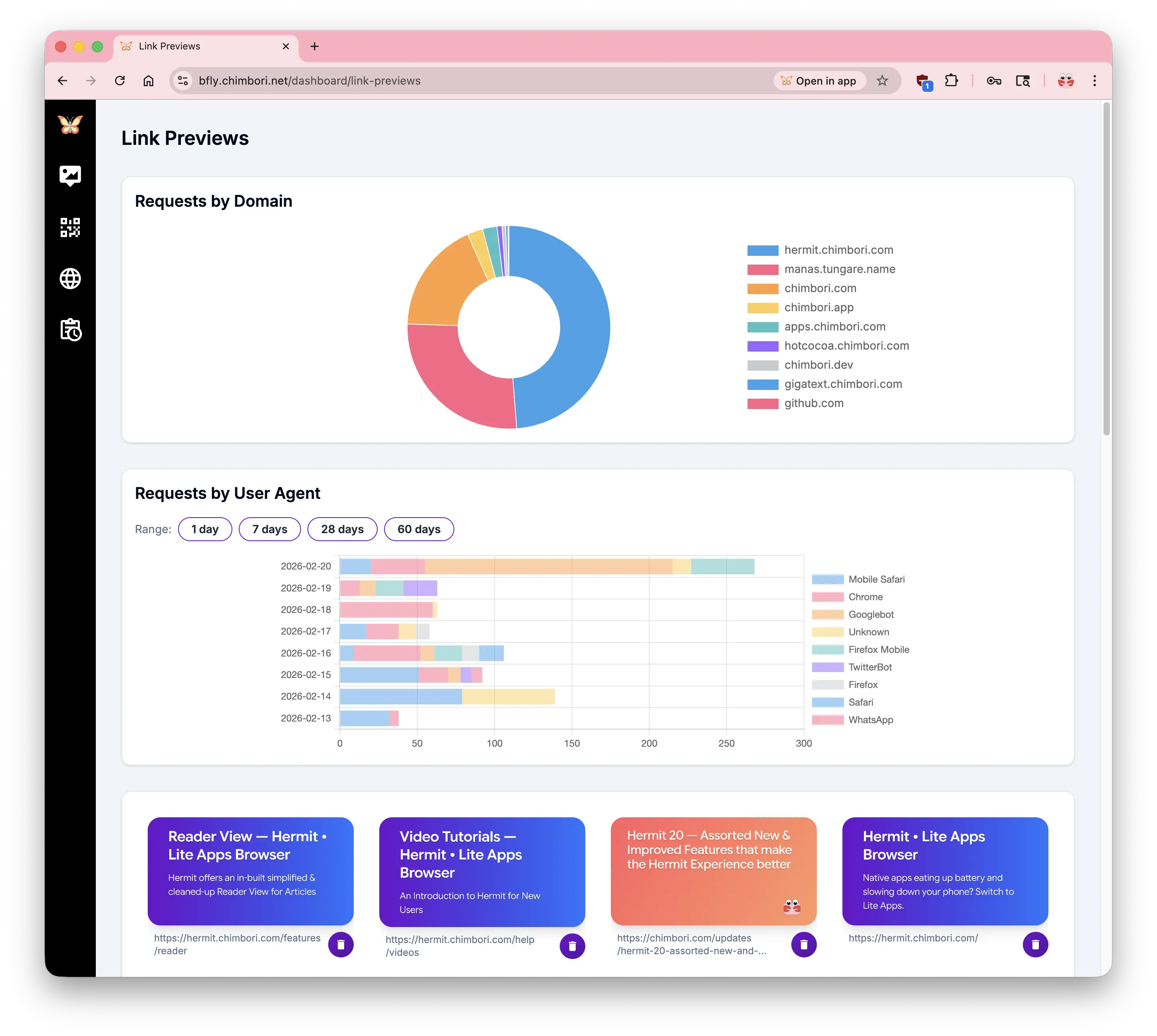
Task: Set range to 1 day
Action: point(205,530)
